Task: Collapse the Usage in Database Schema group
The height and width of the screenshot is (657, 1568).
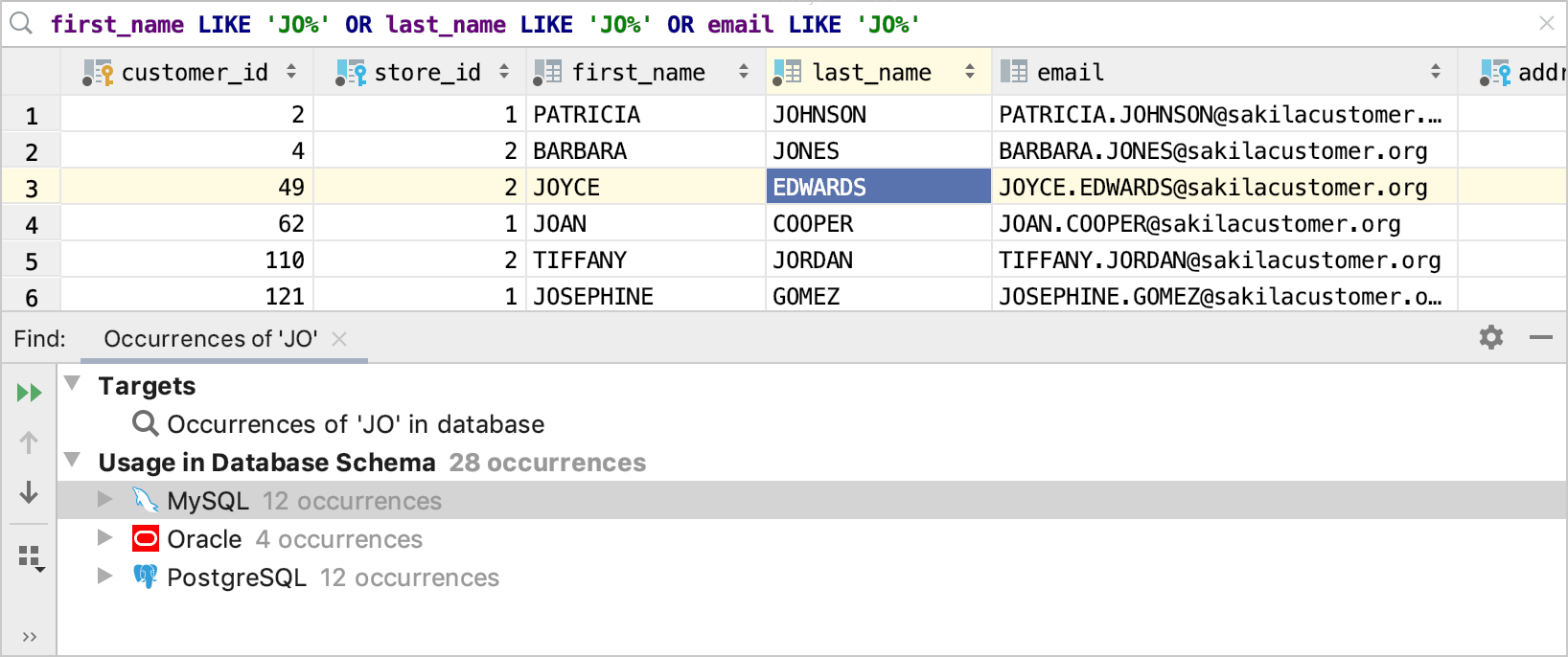Action: point(72,461)
